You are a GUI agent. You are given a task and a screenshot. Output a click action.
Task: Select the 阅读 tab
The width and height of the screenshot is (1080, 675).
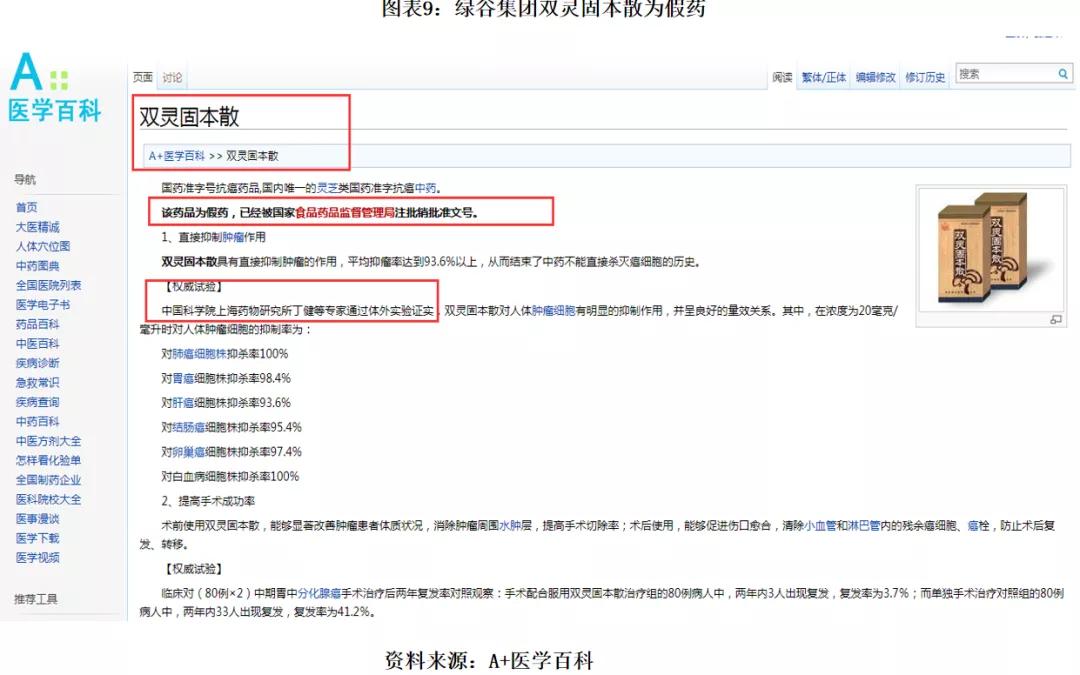782,77
